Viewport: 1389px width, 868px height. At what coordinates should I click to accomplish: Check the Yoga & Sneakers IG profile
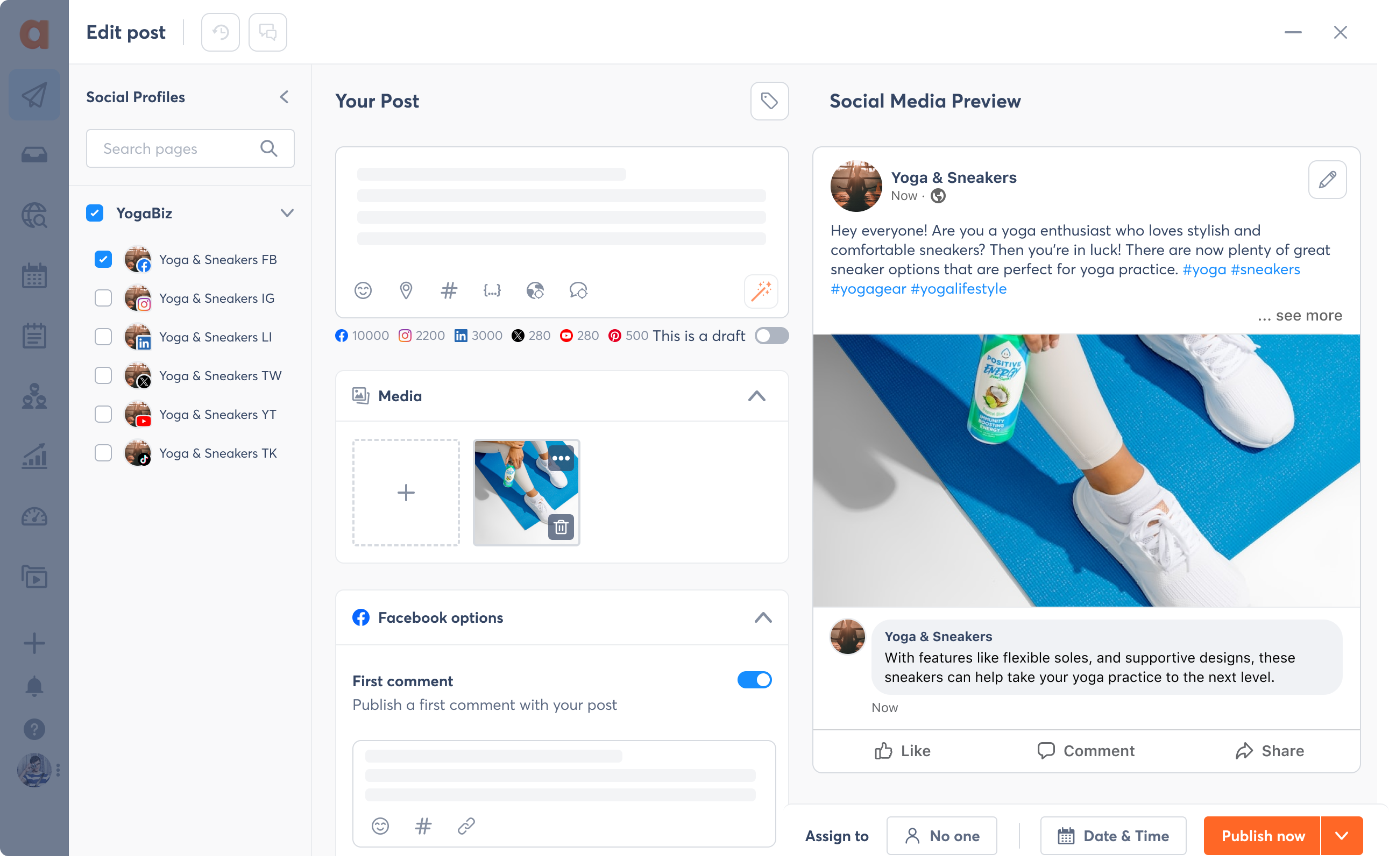pyautogui.click(x=104, y=297)
